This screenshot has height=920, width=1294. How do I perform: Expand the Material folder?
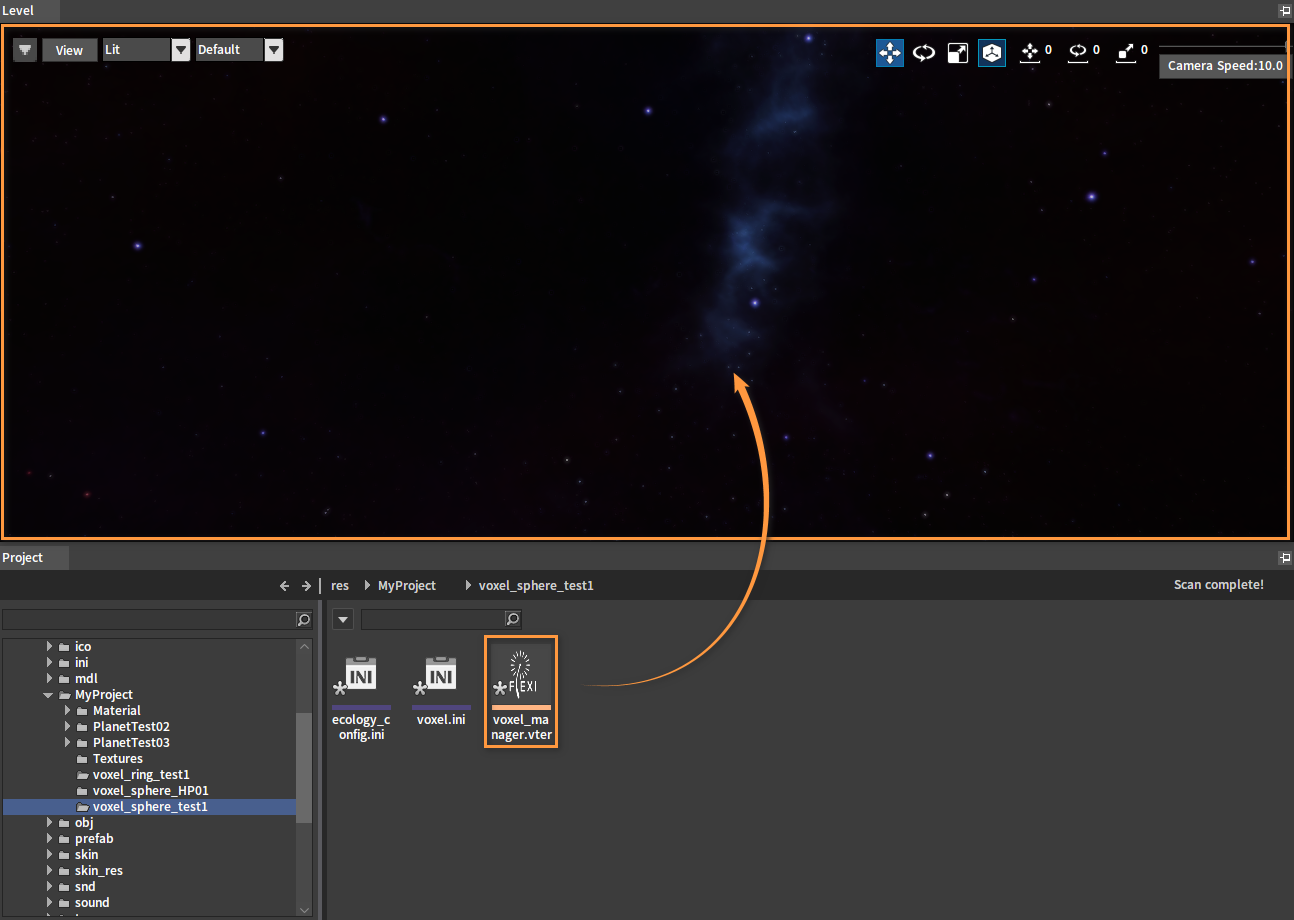click(x=67, y=711)
